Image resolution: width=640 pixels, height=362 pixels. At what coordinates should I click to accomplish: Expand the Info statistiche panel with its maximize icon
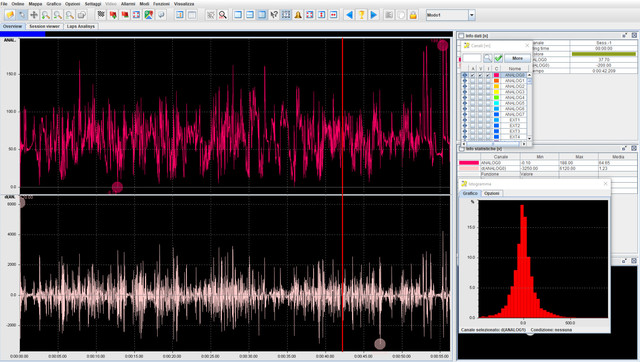[x=634, y=149]
